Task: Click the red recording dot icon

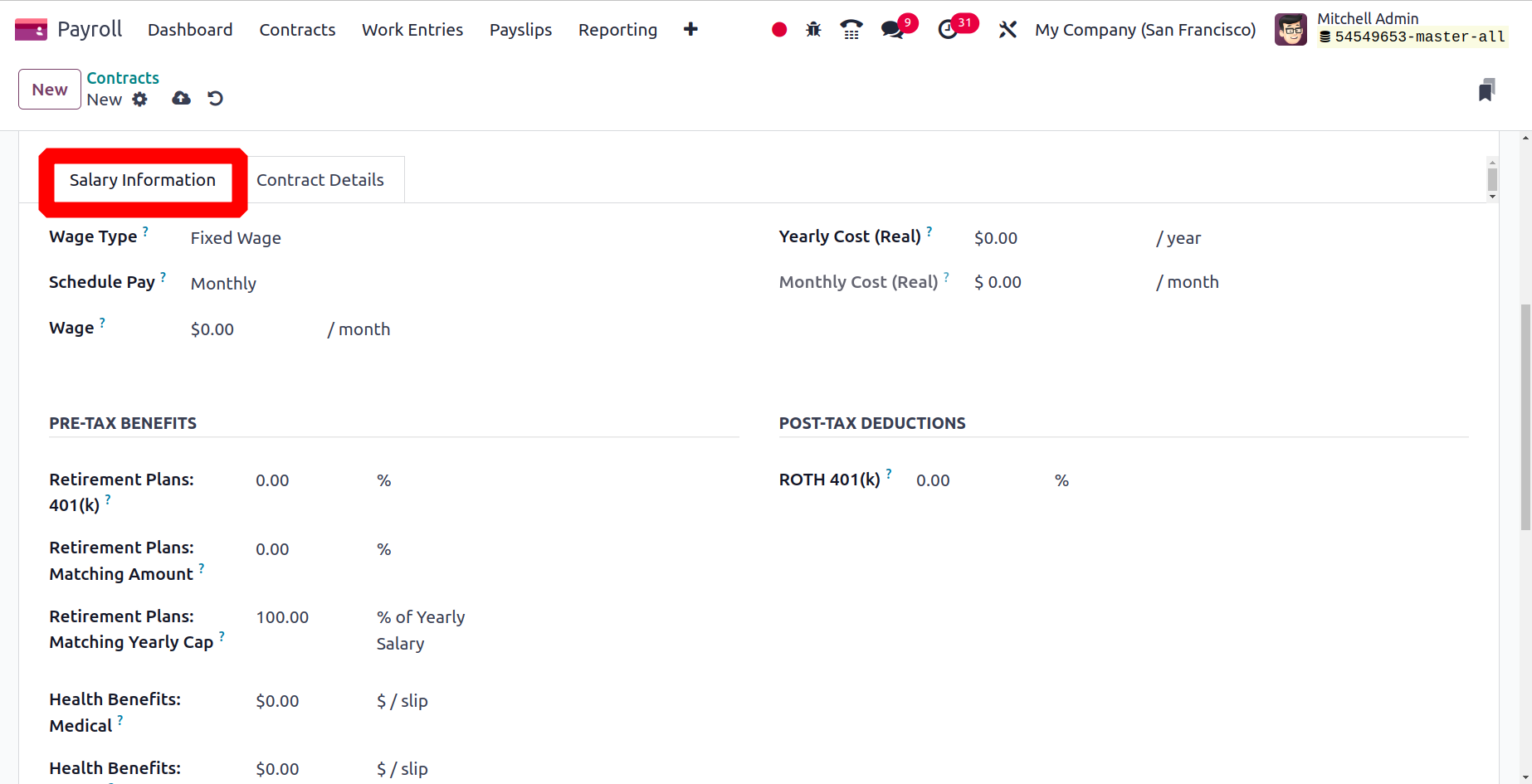Action: pos(778,30)
